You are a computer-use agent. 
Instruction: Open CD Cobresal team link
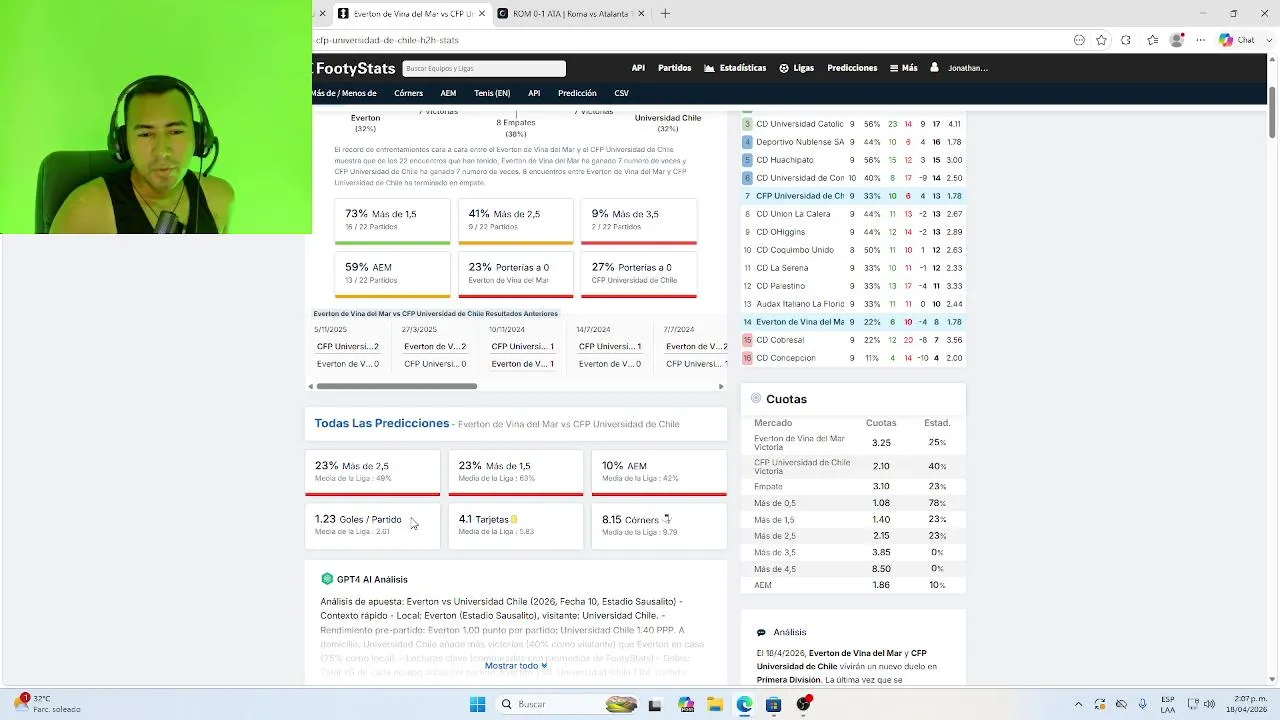780,340
